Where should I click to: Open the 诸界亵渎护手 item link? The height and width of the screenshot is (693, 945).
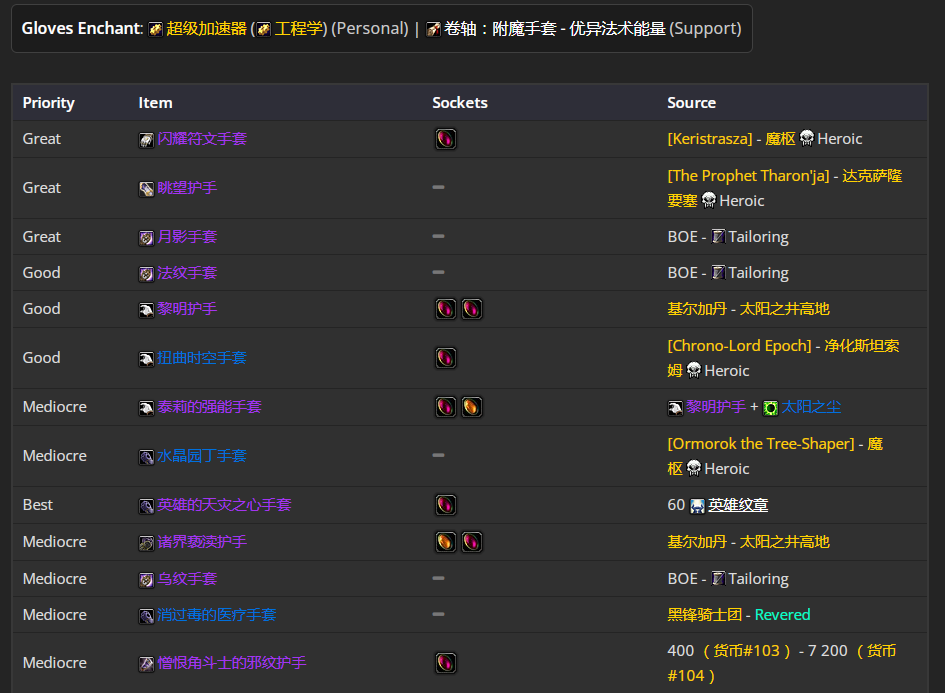pyautogui.click(x=202, y=542)
